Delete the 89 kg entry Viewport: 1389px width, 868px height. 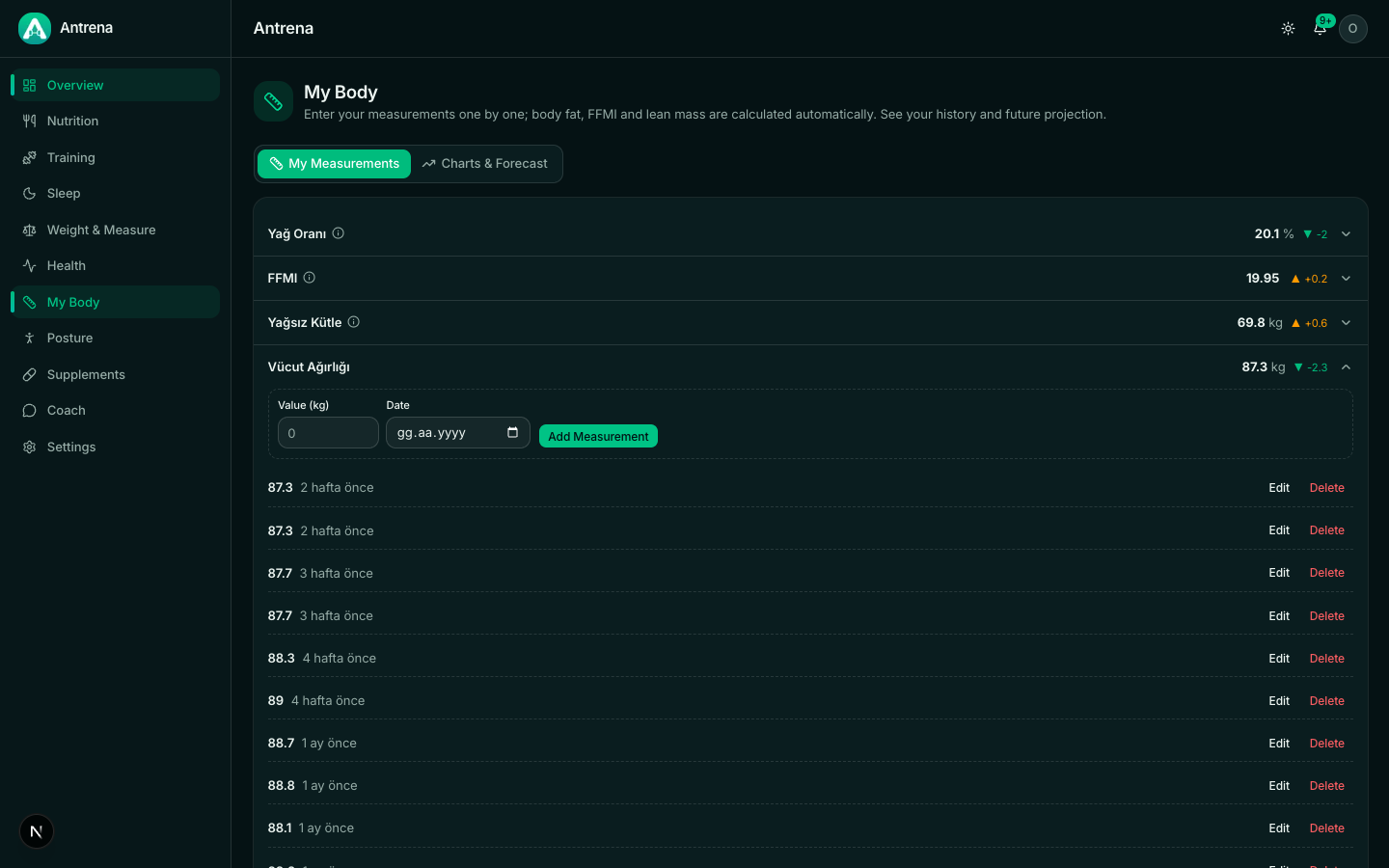click(x=1327, y=701)
